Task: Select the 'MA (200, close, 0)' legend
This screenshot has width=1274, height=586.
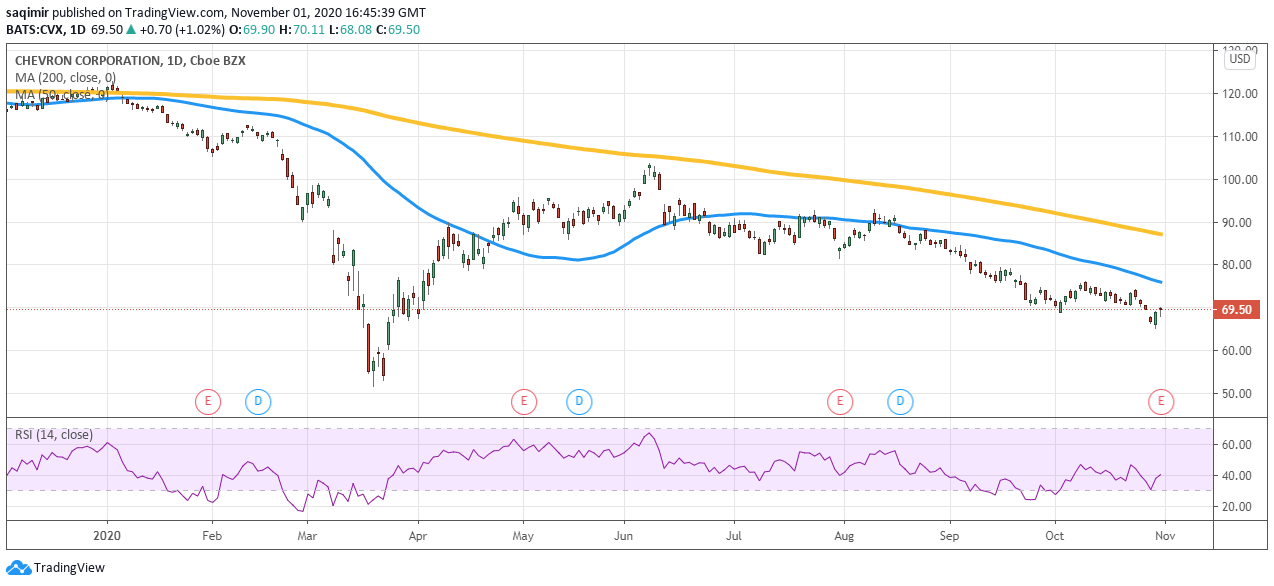Action: [65, 78]
